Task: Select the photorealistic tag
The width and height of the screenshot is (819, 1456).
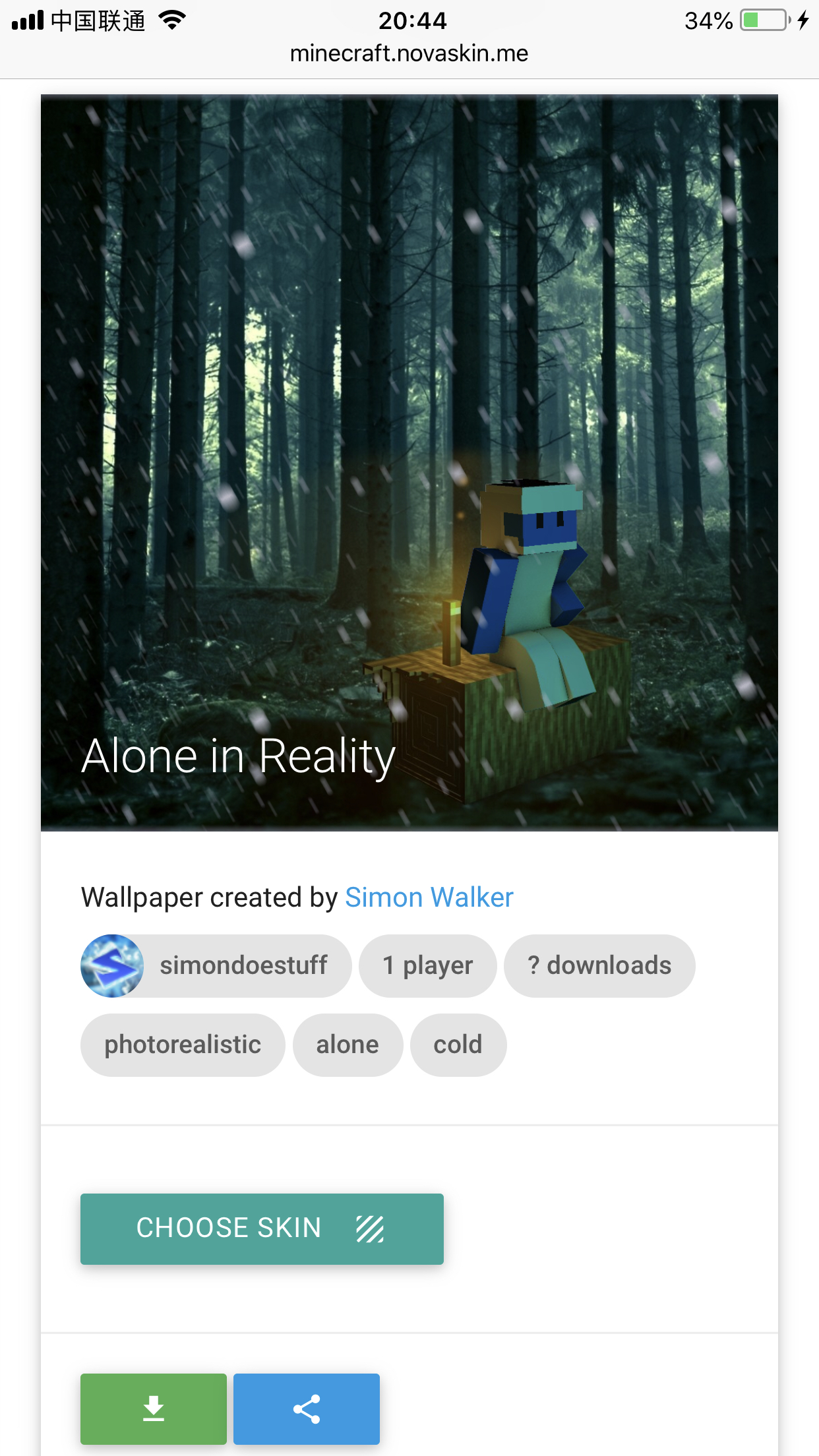Action: click(183, 1045)
